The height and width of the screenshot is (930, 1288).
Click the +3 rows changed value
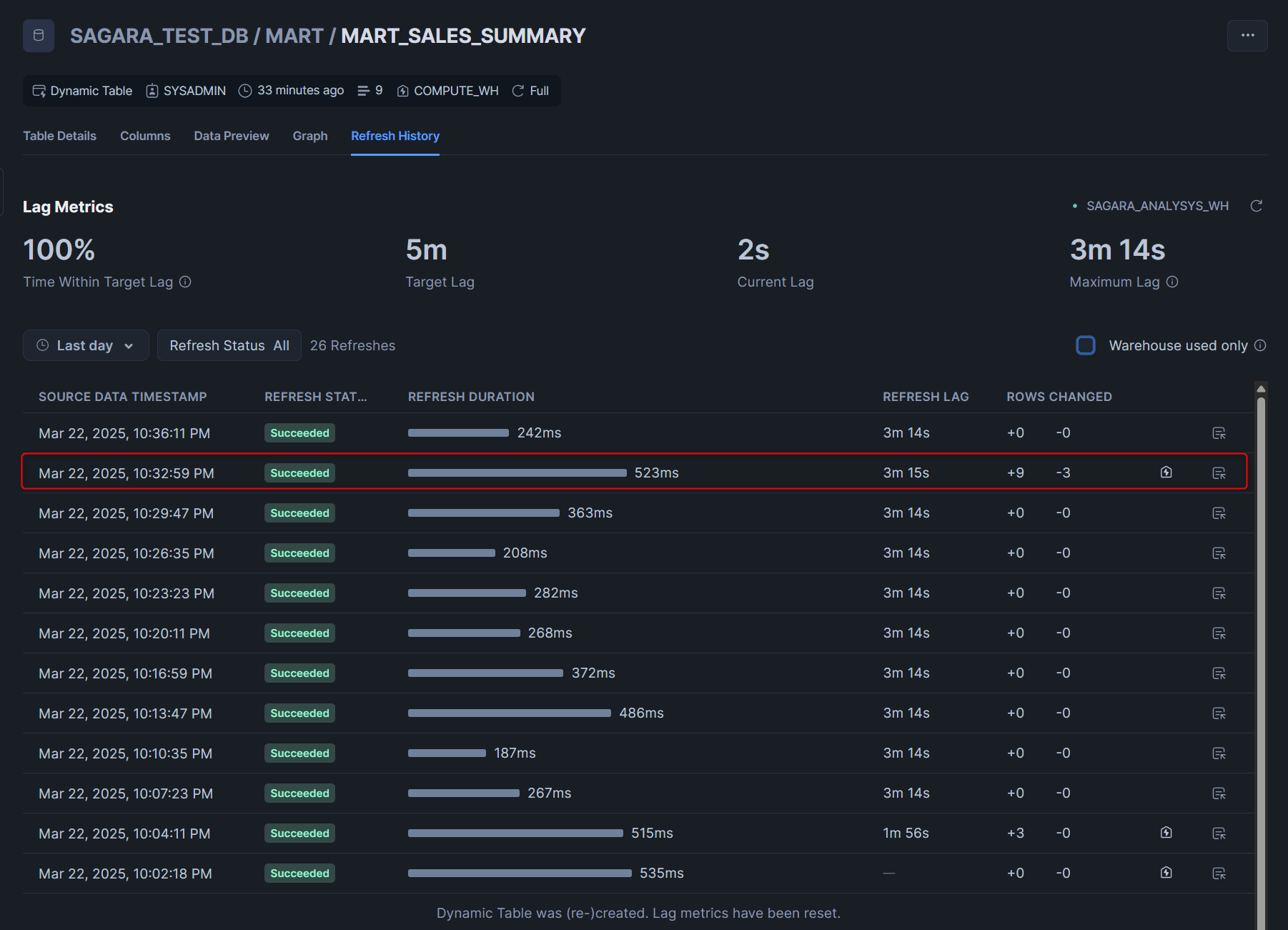click(1016, 833)
